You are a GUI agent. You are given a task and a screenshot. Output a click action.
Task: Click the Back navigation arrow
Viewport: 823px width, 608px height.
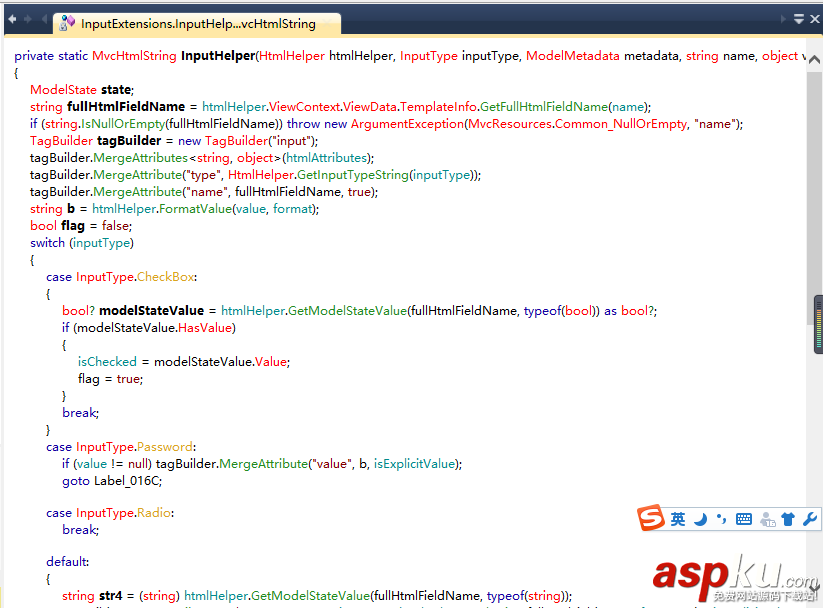click(x=12, y=17)
